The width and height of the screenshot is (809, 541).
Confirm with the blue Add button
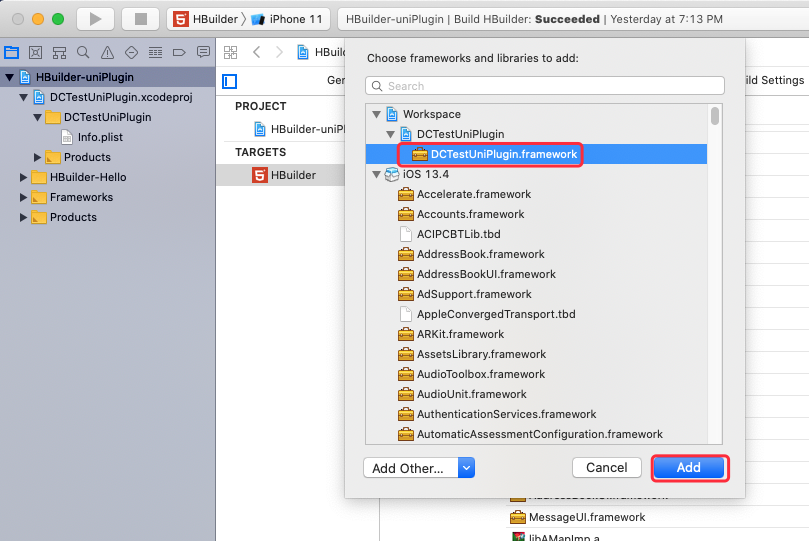tap(689, 468)
